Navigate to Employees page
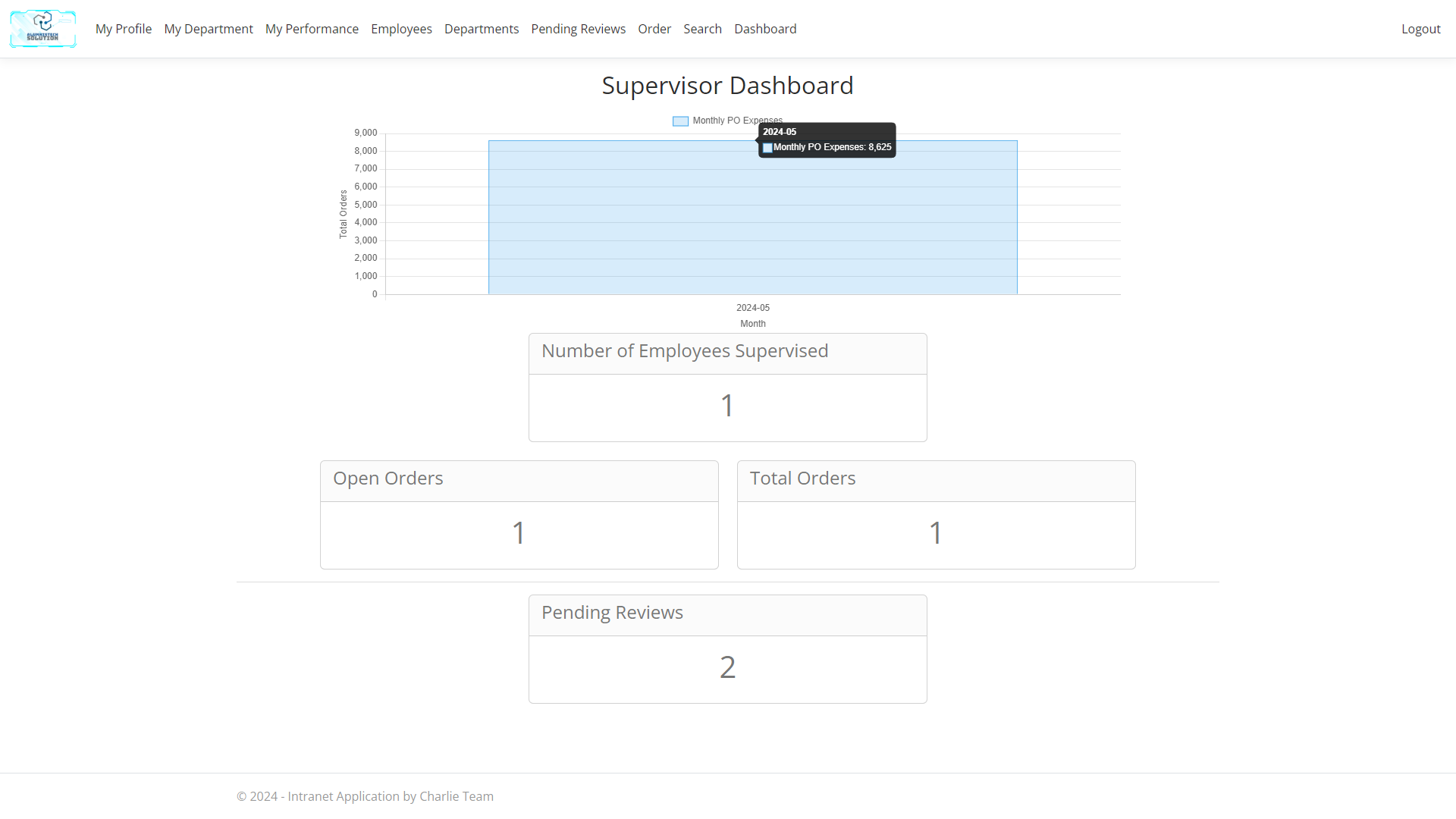The image size is (1456, 819). 401,29
